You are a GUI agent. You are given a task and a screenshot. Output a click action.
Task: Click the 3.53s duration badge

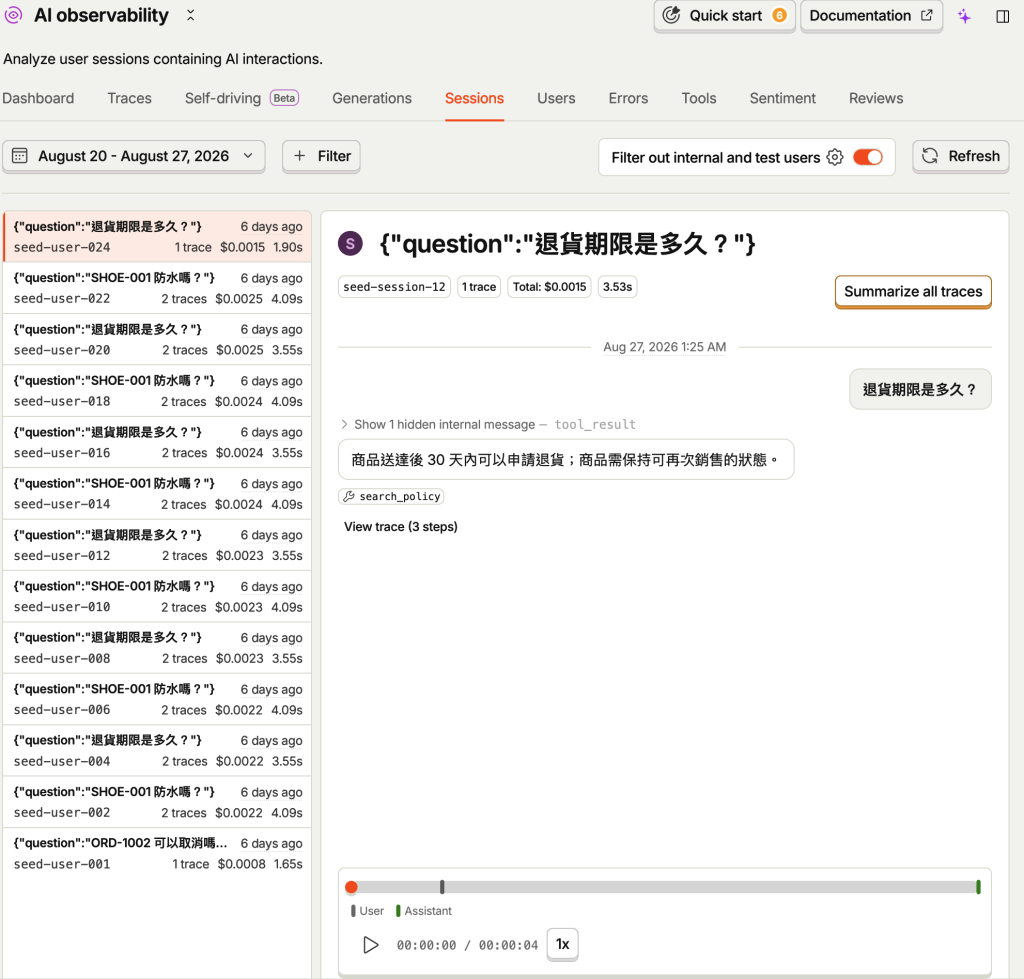click(617, 287)
